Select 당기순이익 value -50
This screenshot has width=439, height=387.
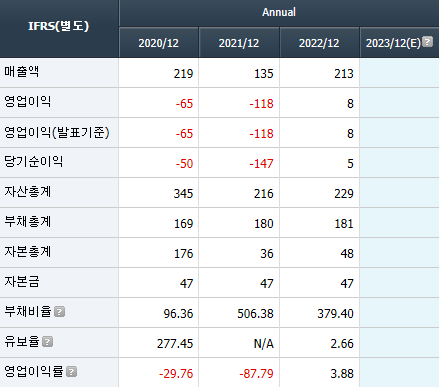point(184,164)
